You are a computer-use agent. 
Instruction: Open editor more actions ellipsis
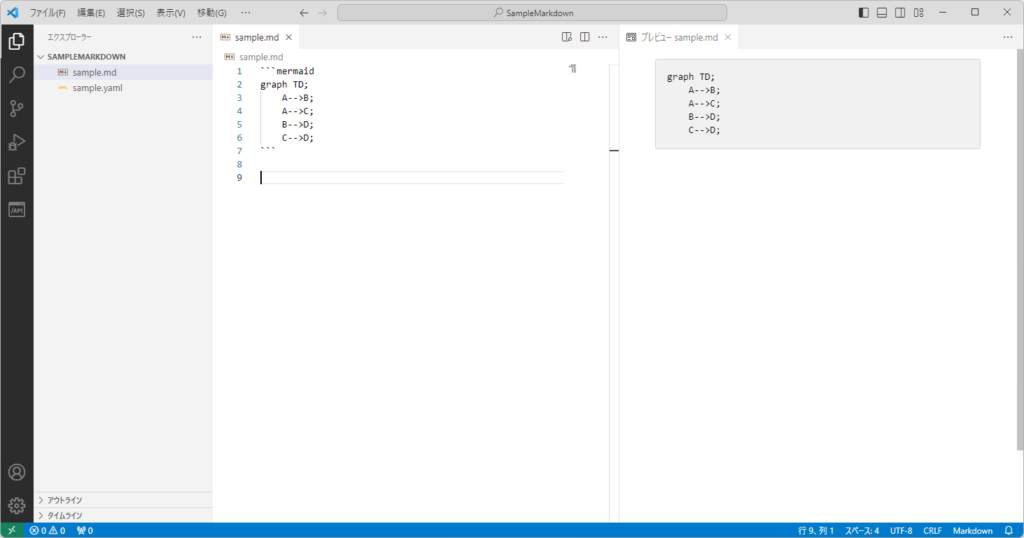coord(603,37)
